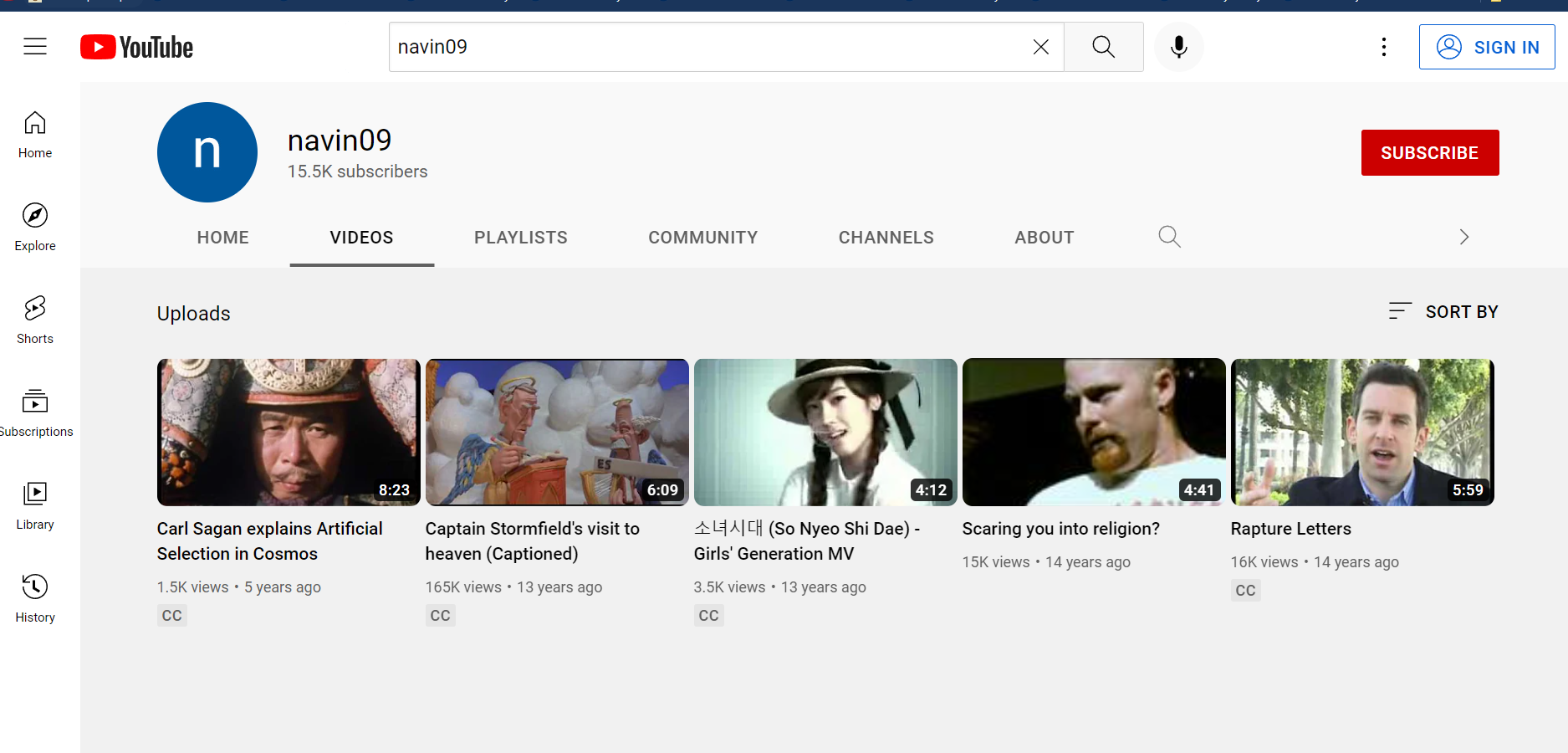
Task: Click the CC badge under the Carl Sagan video
Action: [171, 616]
